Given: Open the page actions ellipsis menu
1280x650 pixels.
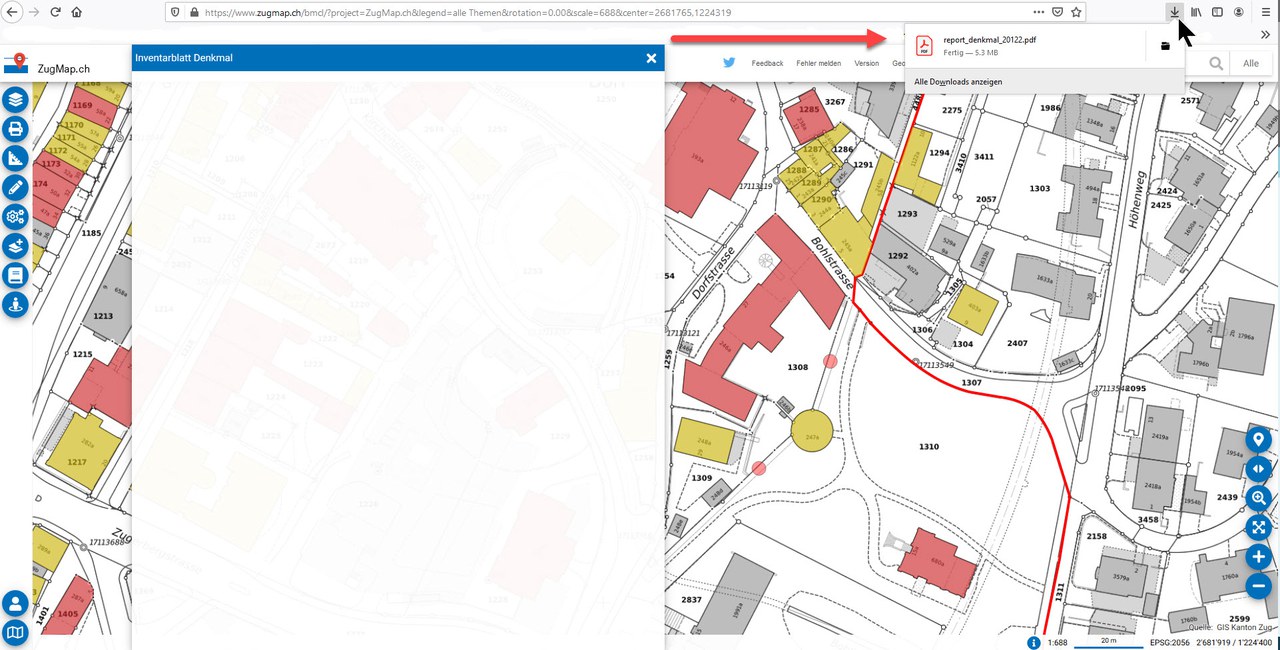Looking at the screenshot, I should pyautogui.click(x=1038, y=12).
